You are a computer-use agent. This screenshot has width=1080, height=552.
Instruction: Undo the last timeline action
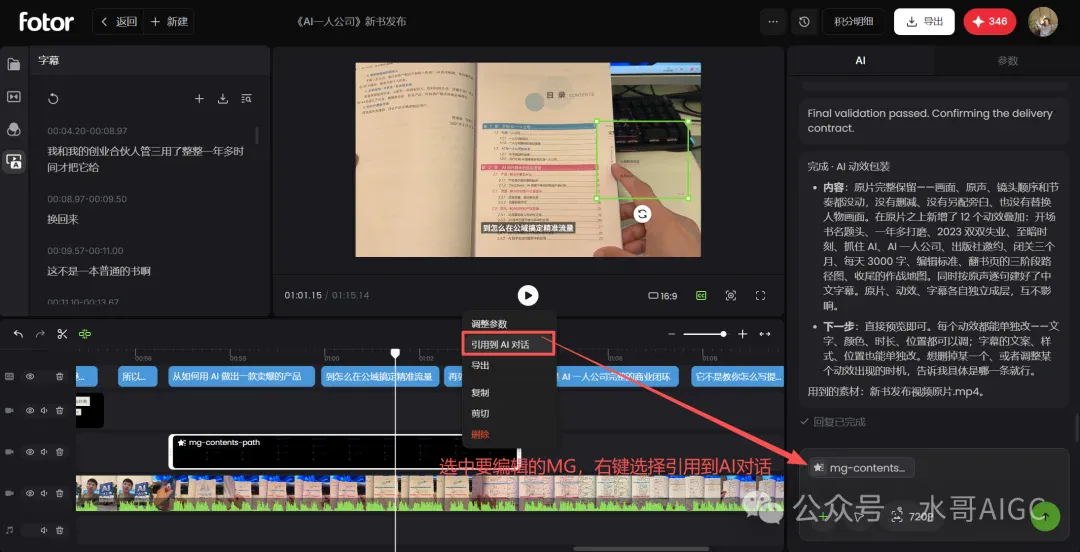pyautogui.click(x=19, y=334)
